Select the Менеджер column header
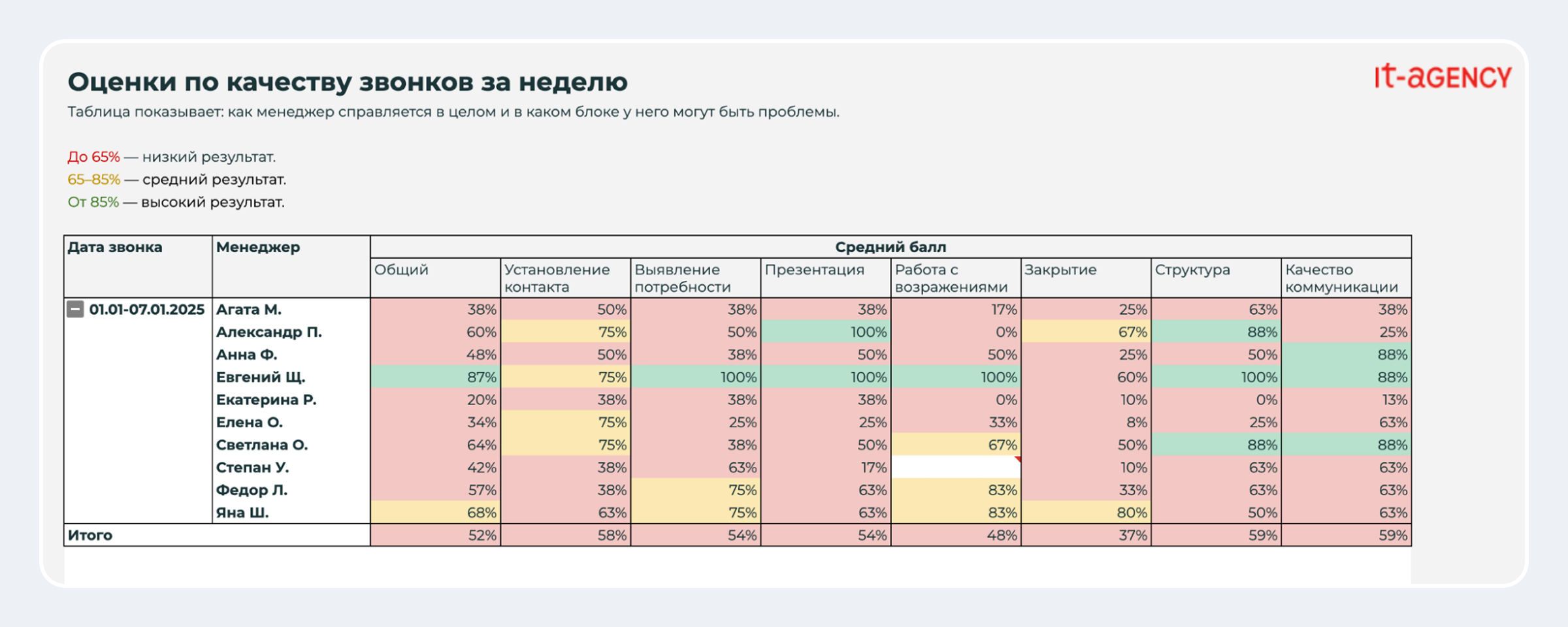 (258, 248)
